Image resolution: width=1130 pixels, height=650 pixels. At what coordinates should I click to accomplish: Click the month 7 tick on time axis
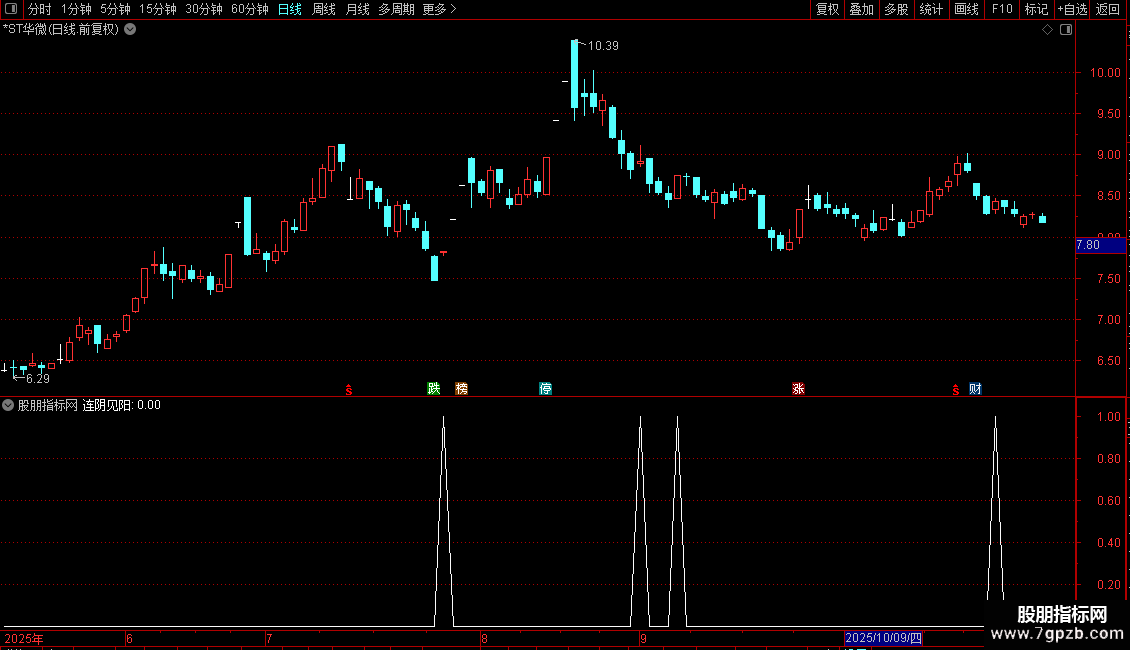tap(269, 638)
